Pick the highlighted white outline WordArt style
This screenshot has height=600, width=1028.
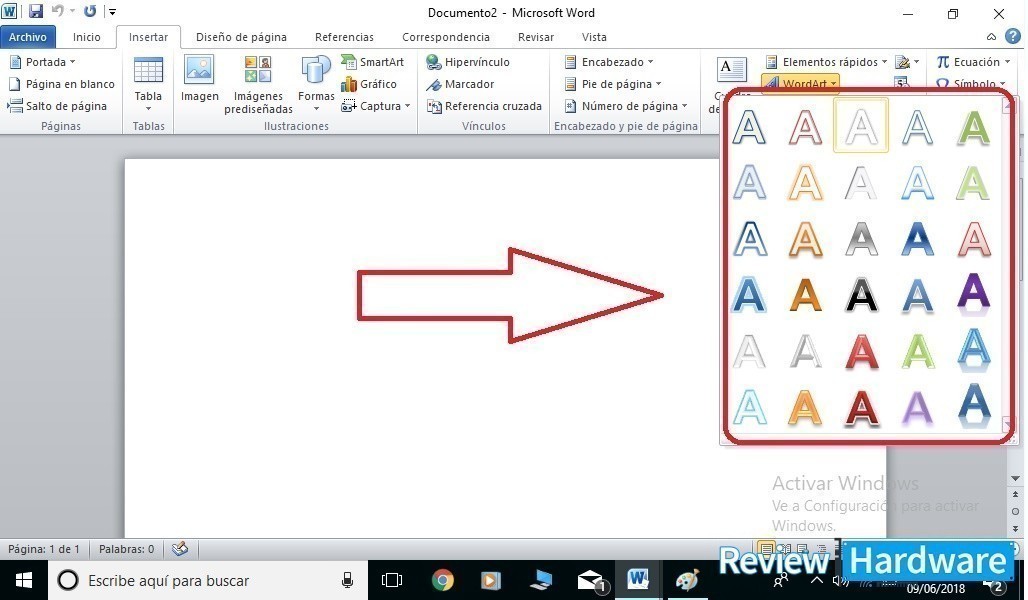point(861,125)
